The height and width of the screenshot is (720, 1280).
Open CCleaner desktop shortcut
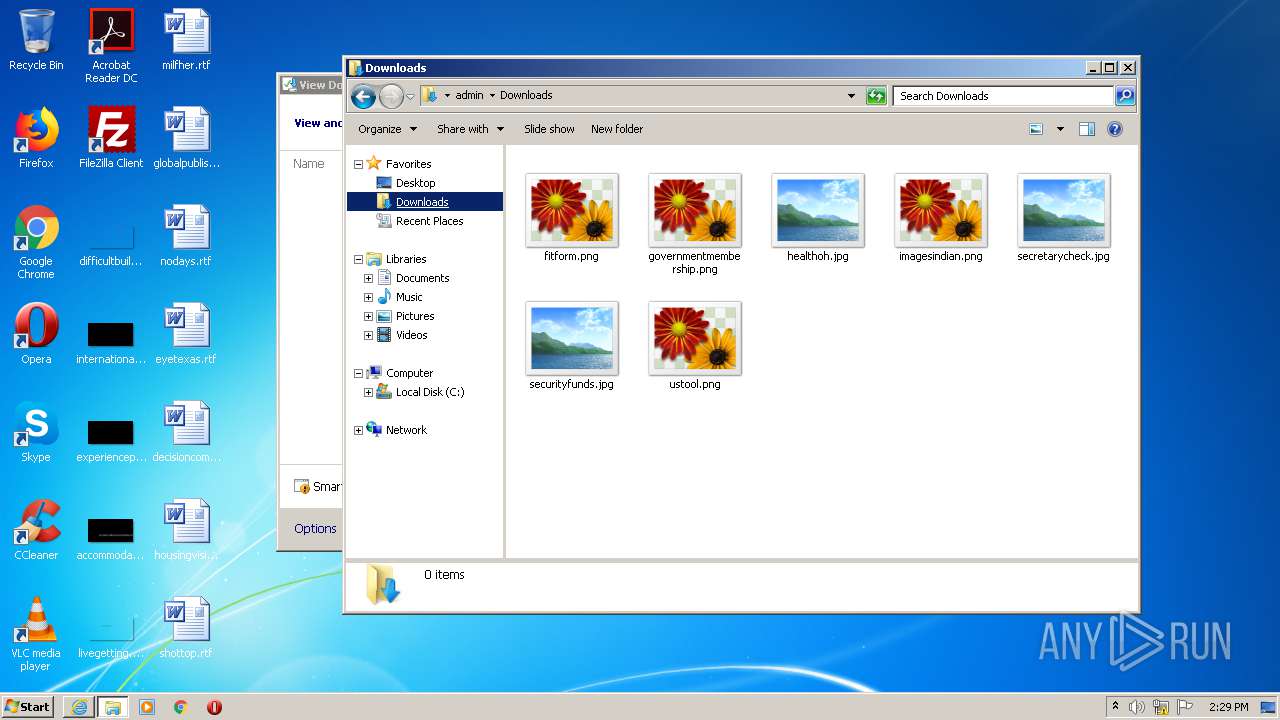pos(36,530)
